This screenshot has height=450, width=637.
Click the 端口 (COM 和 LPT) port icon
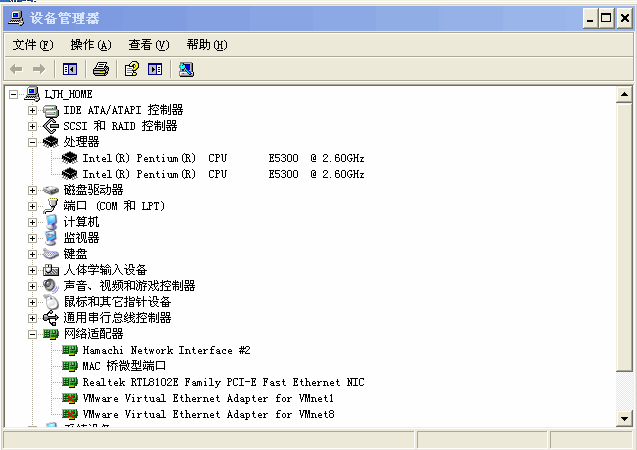click(x=51, y=206)
